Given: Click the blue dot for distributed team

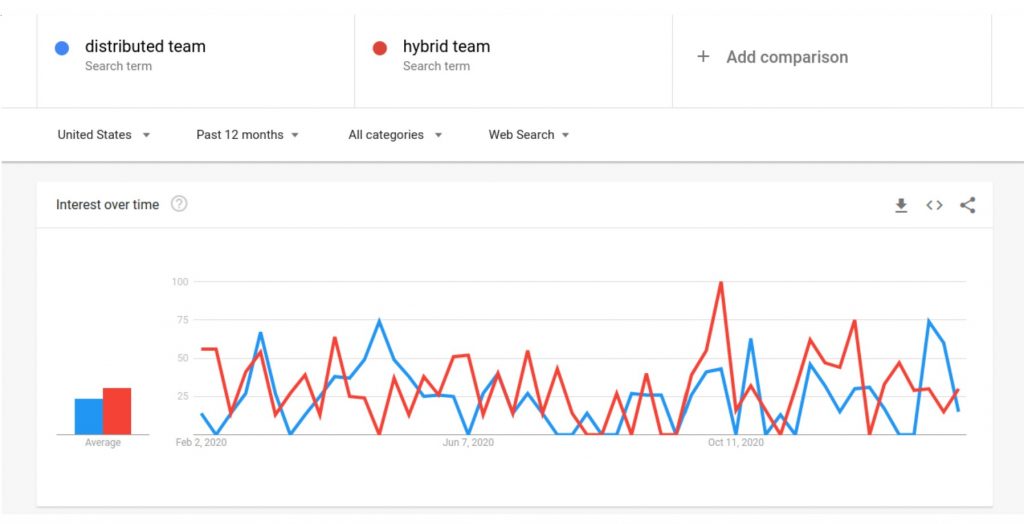Looking at the screenshot, I should [x=62, y=48].
